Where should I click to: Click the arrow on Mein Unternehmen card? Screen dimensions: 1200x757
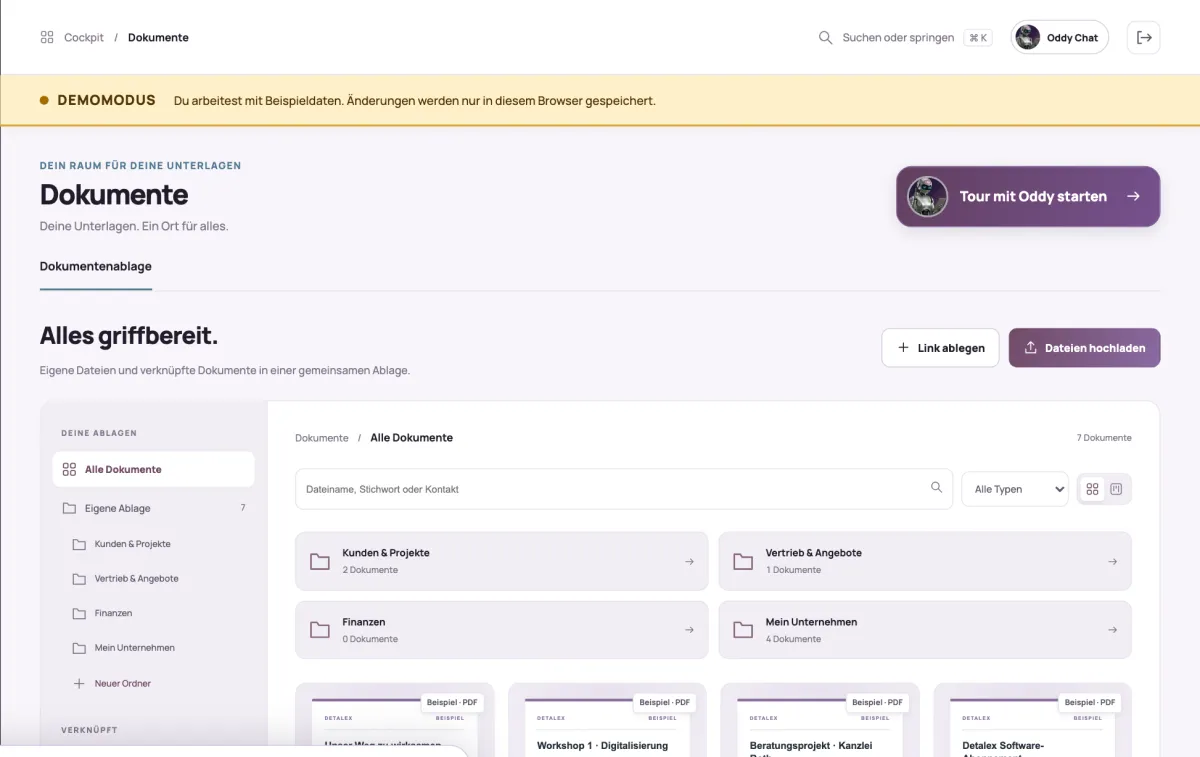coord(1113,630)
